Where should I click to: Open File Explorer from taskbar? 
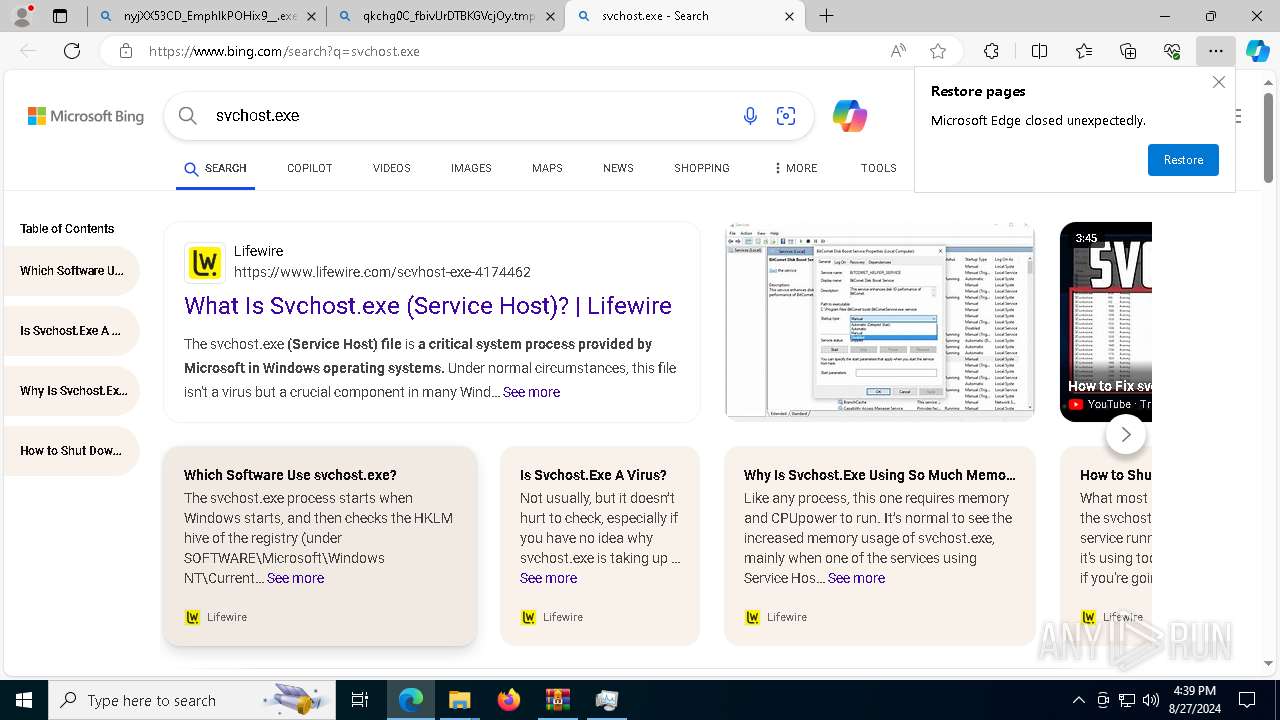click(459, 700)
